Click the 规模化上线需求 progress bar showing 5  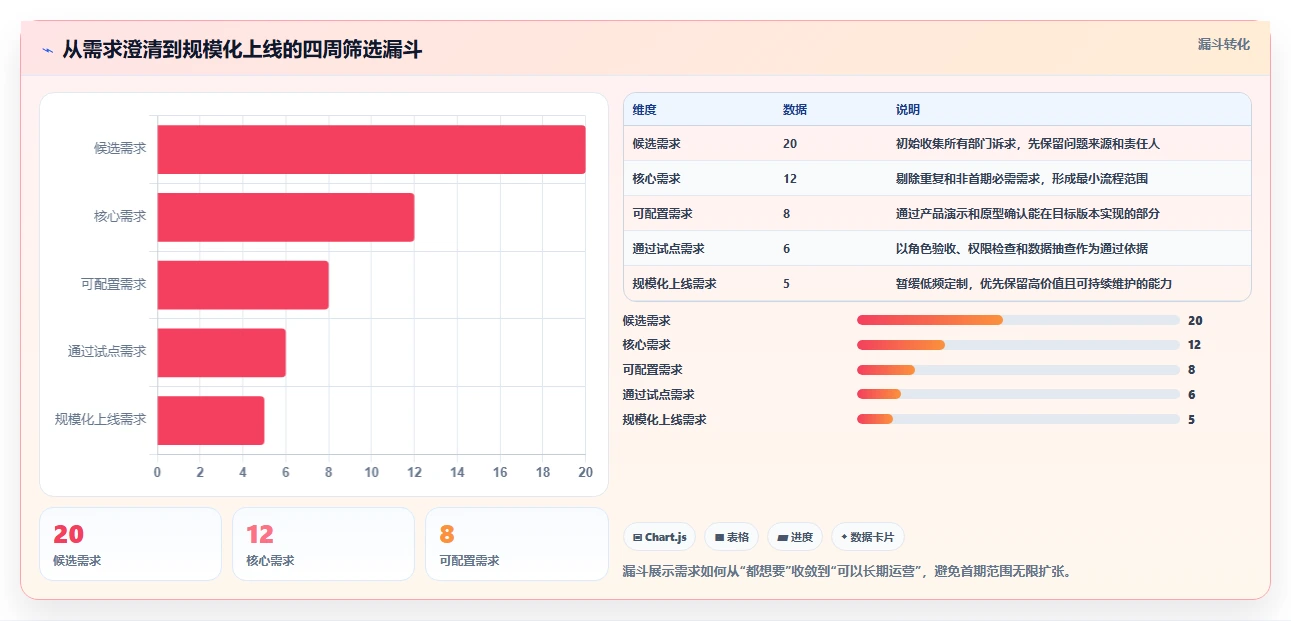[x=1018, y=420]
